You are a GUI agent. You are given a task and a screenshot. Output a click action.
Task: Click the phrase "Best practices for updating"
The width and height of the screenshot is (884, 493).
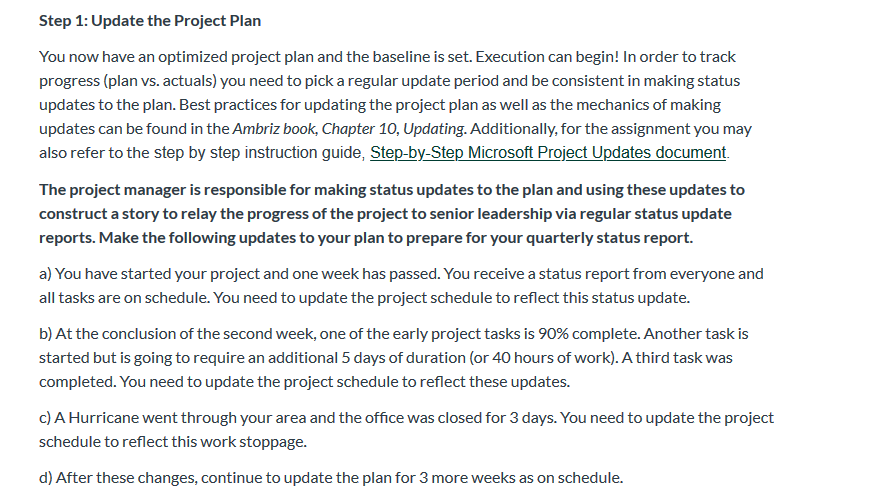[x=272, y=105]
